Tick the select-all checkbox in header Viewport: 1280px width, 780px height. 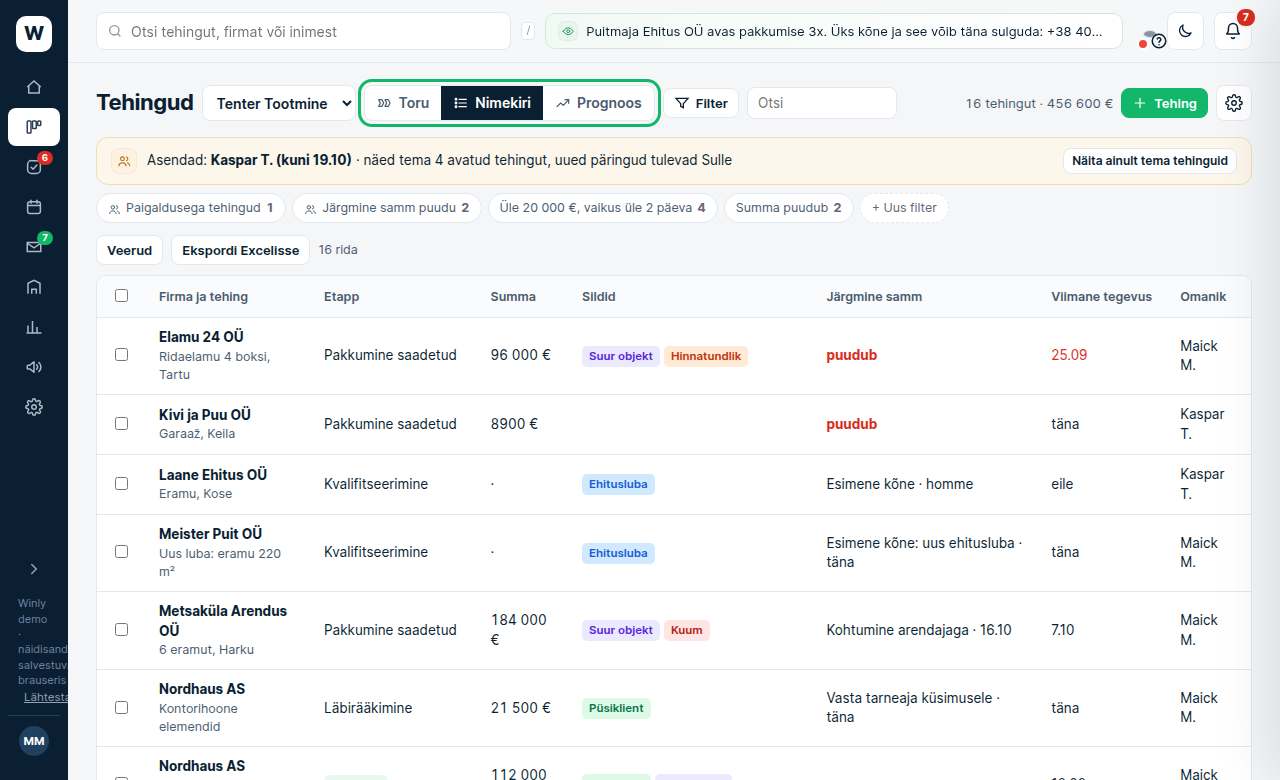pos(122,296)
